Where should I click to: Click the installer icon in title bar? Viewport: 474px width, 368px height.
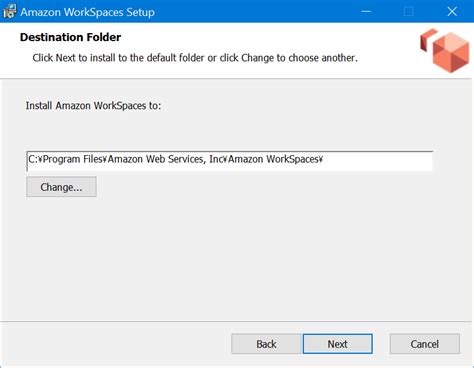pos(9,12)
